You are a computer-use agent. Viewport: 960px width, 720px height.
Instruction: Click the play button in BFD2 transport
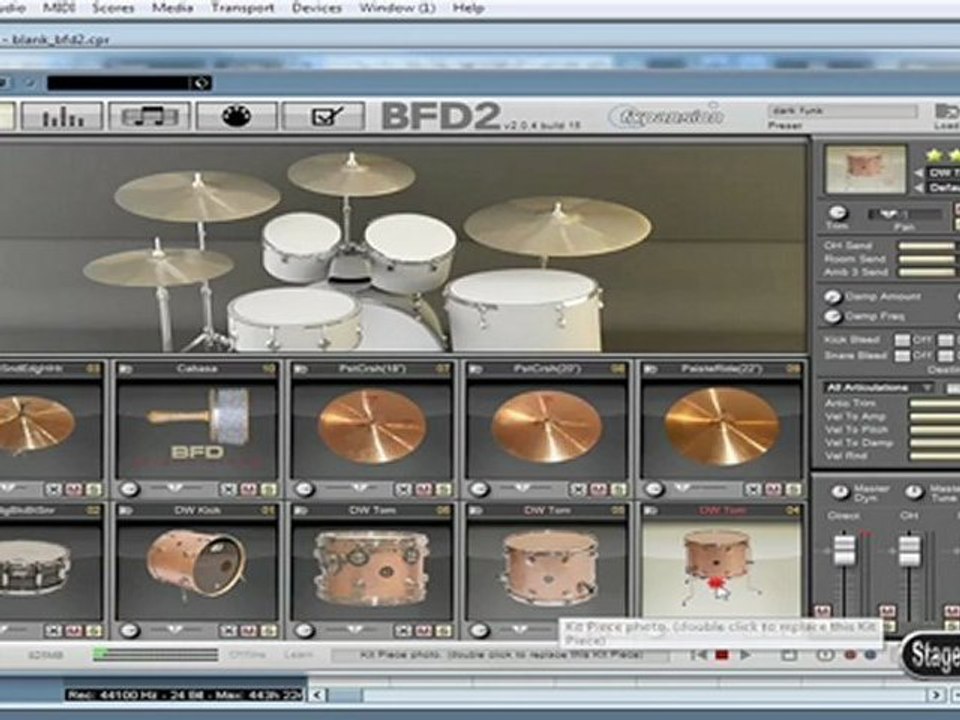pos(745,655)
